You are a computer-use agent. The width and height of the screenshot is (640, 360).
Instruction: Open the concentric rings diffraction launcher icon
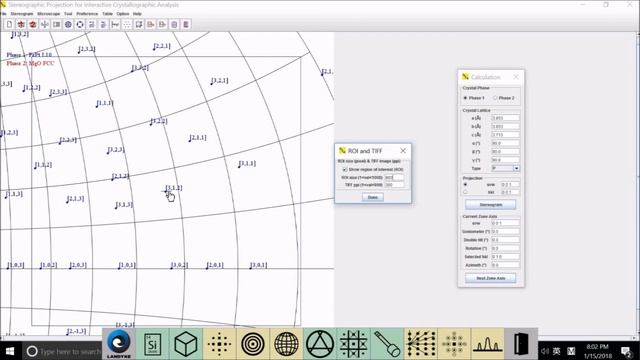click(253, 344)
